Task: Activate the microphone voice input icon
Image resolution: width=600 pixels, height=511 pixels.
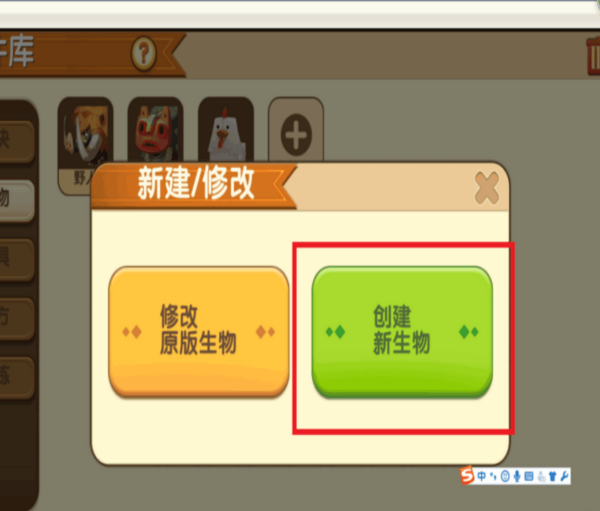Action: coord(517,476)
